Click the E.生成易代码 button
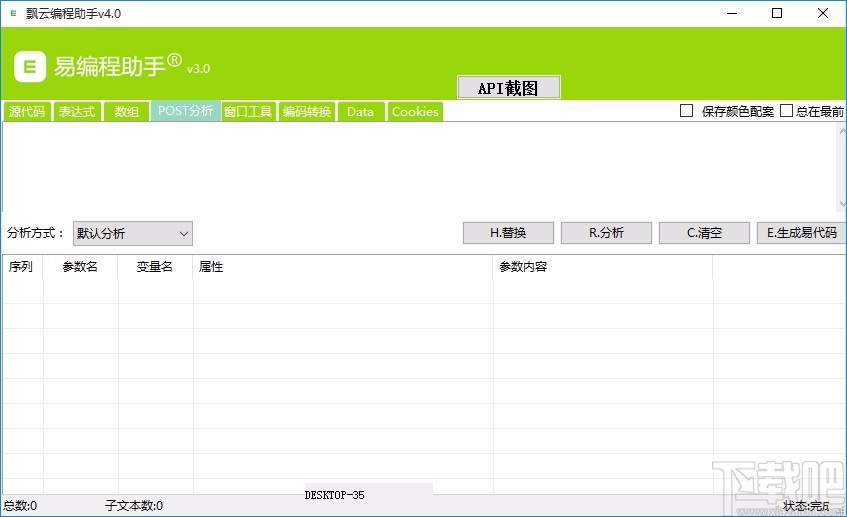 pos(802,233)
